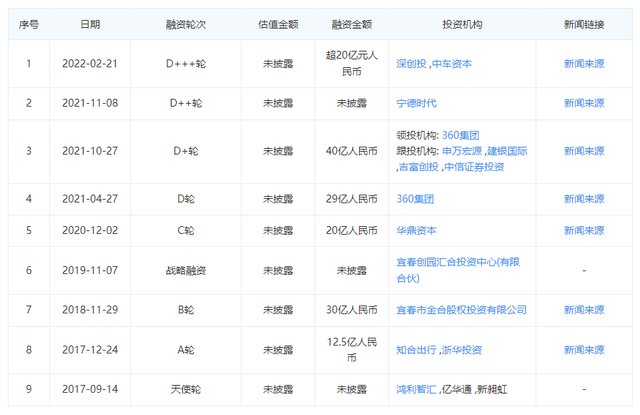
Task: Click 宜春市金合股权投资有限公司 link
Action: point(462,310)
